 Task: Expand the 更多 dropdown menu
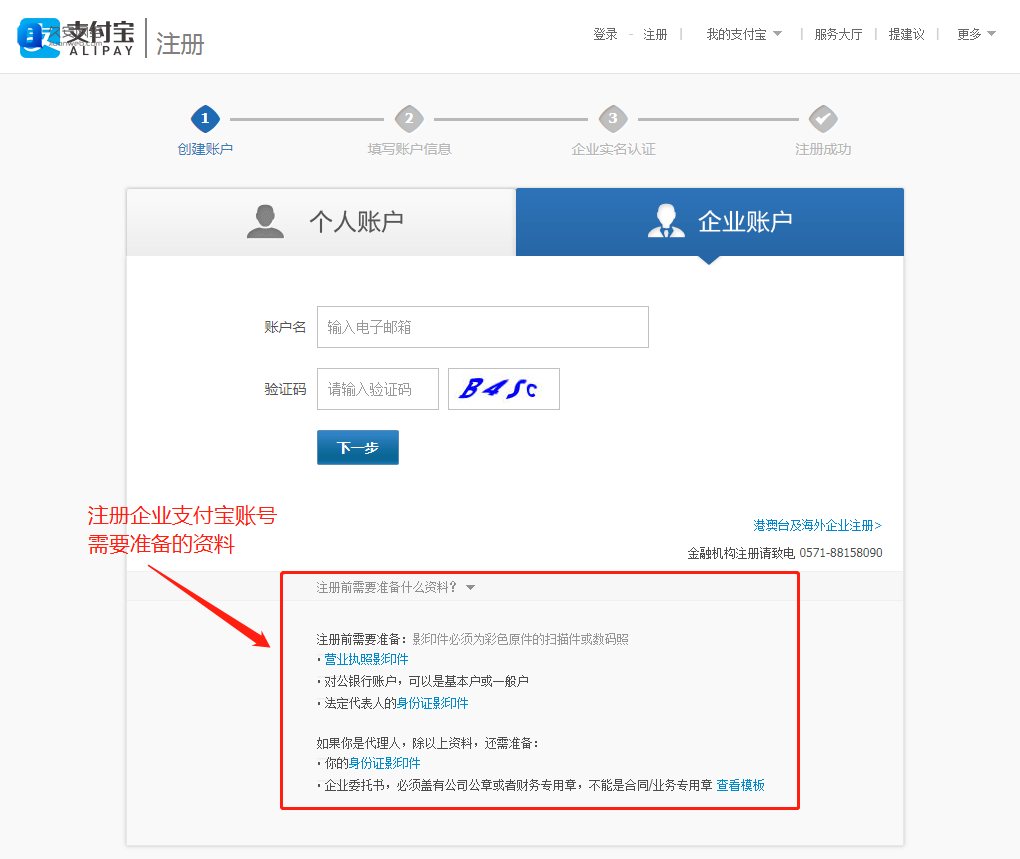[976, 34]
